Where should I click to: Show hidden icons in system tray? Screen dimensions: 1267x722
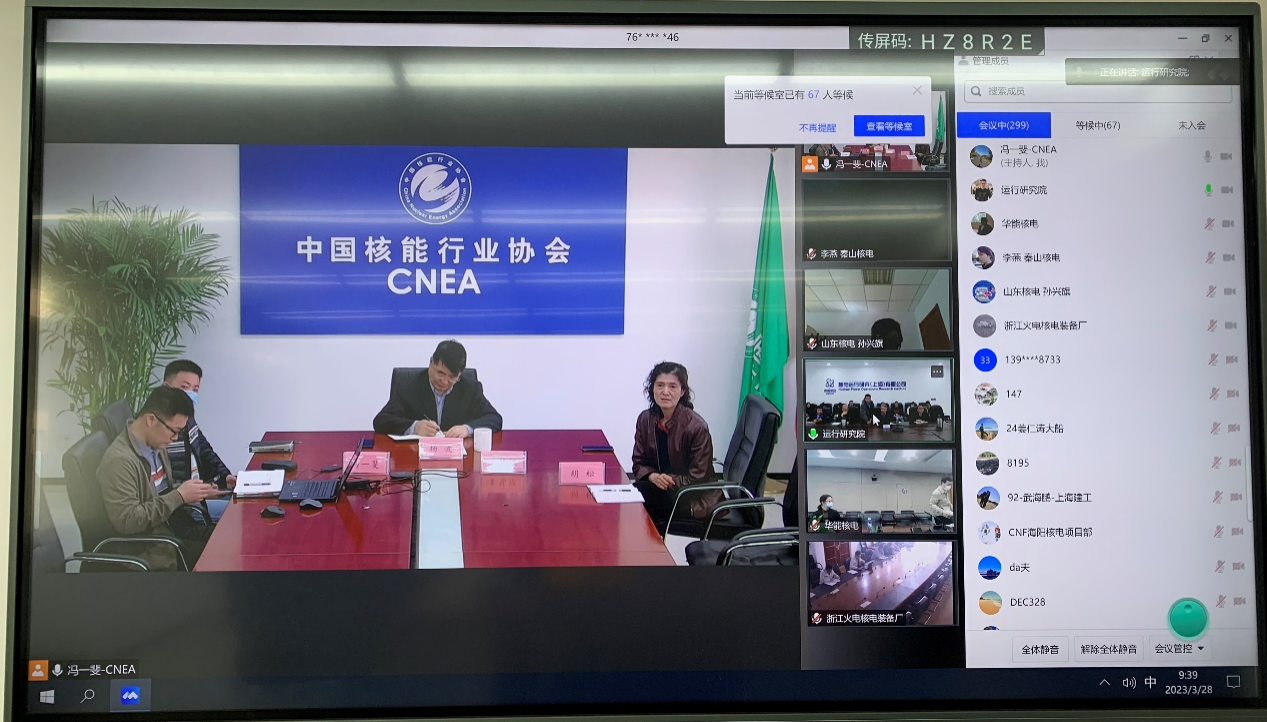(x=1104, y=683)
